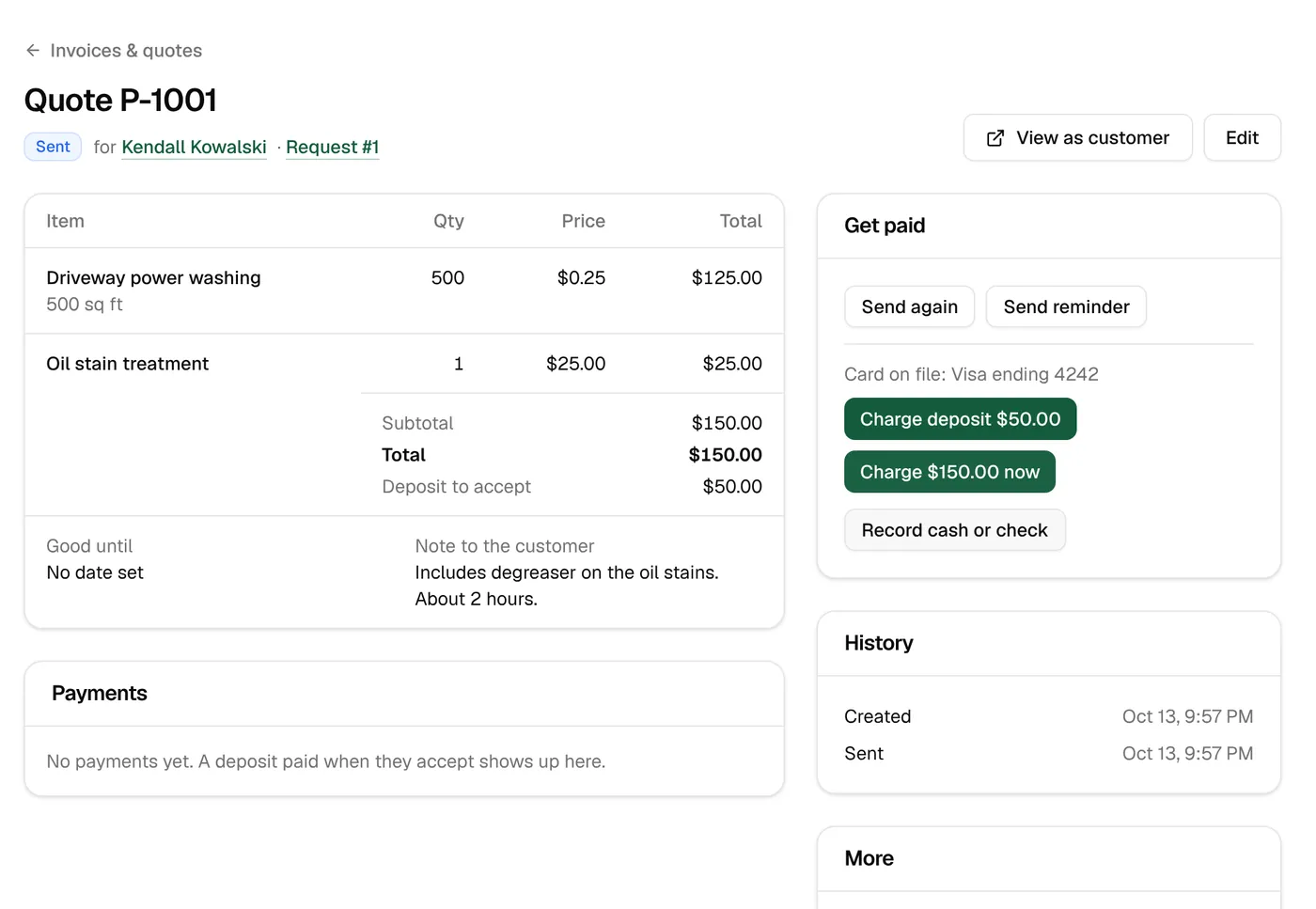
Task: Click the Subtotal label
Action: tap(417, 423)
